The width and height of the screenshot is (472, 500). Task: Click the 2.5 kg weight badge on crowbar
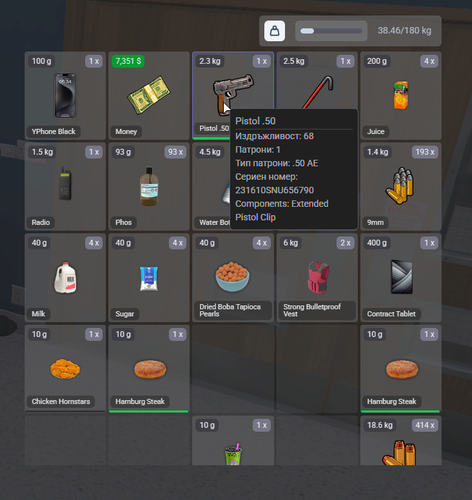point(294,61)
